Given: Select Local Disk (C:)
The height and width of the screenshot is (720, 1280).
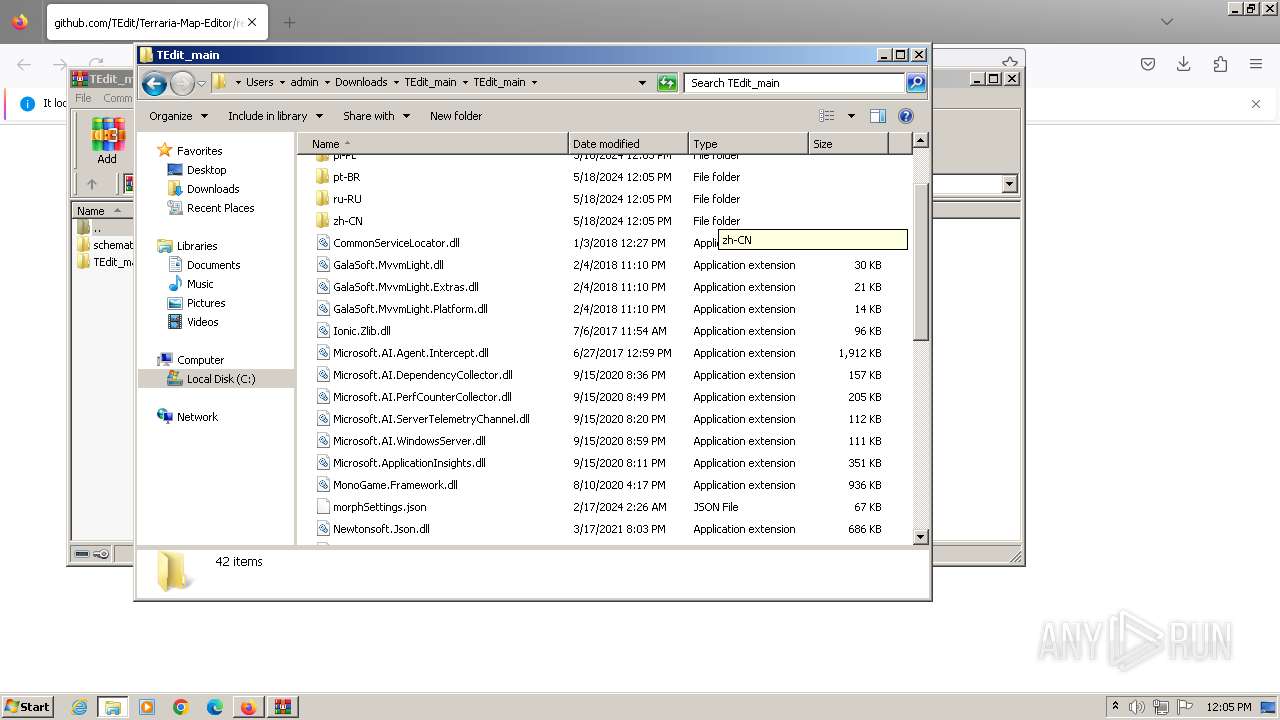Looking at the screenshot, I should tap(220, 379).
